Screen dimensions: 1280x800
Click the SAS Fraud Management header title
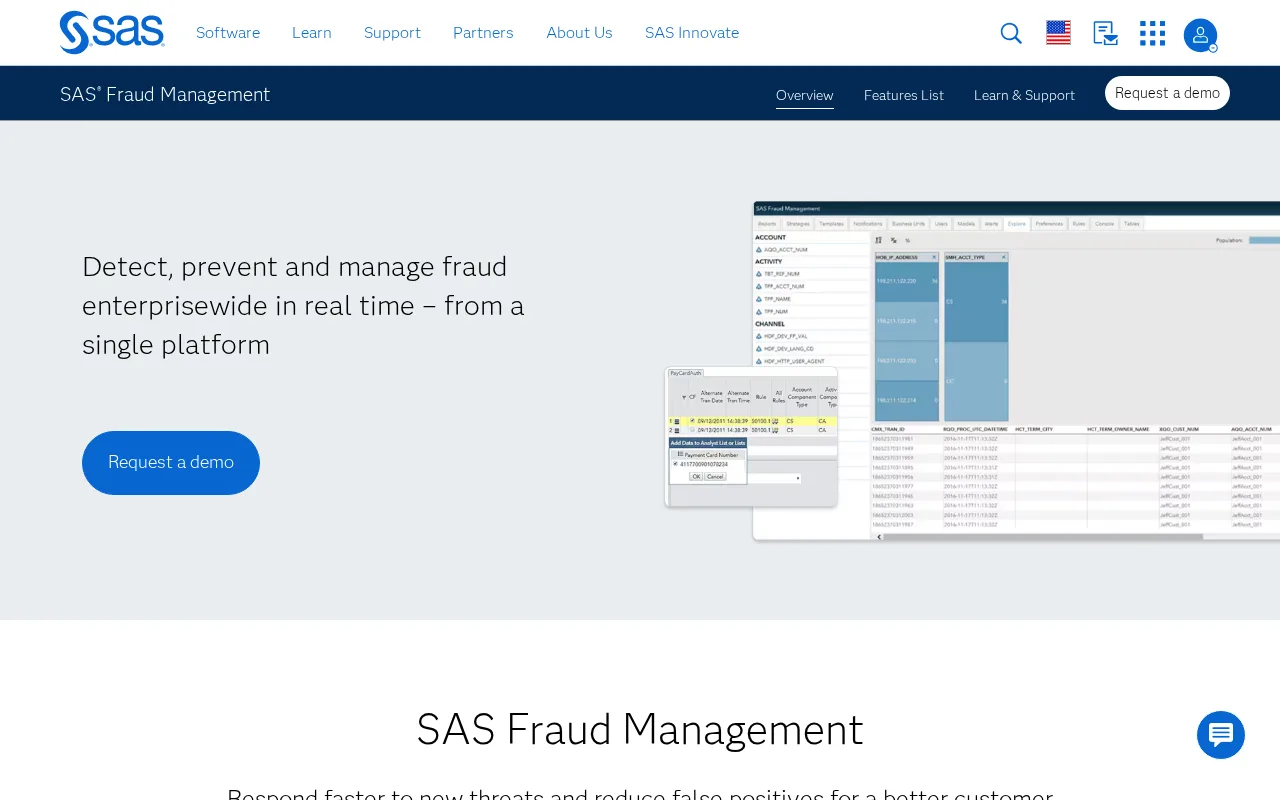[165, 94]
